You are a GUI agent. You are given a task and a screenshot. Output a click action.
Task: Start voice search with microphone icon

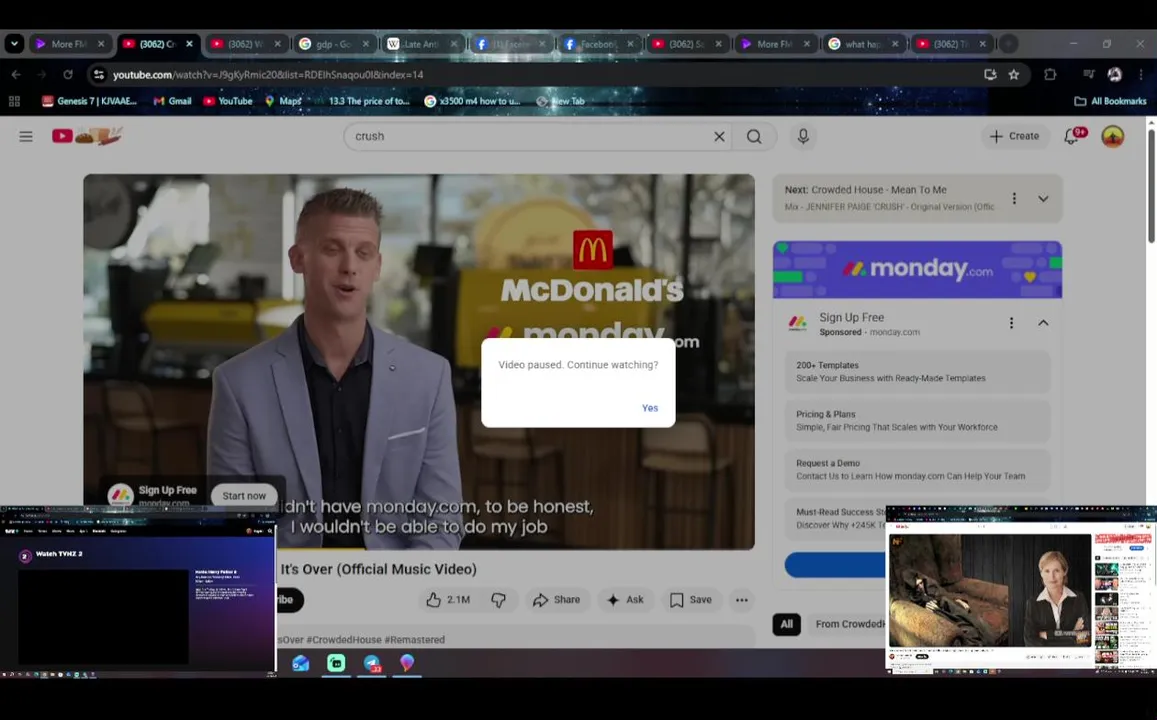coord(803,136)
